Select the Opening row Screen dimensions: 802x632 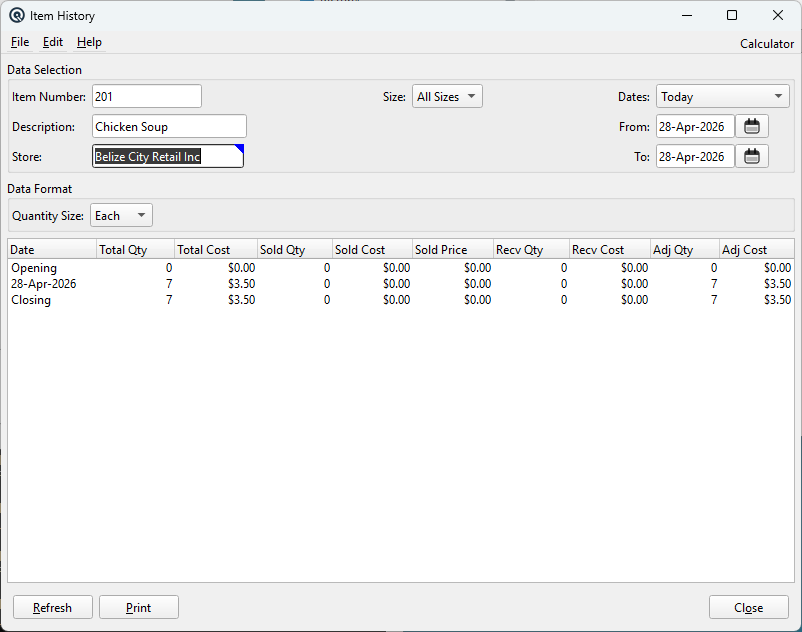pos(401,267)
